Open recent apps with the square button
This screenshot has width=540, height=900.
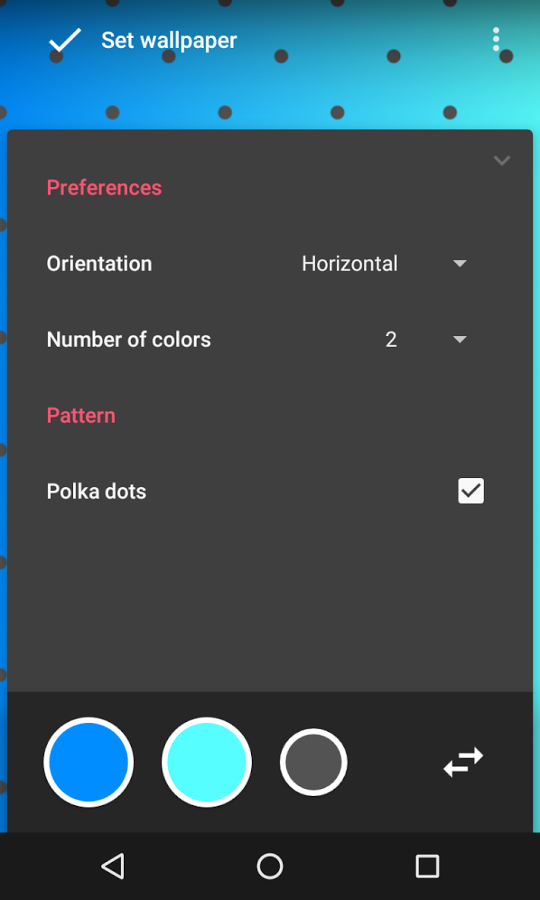[x=428, y=866]
